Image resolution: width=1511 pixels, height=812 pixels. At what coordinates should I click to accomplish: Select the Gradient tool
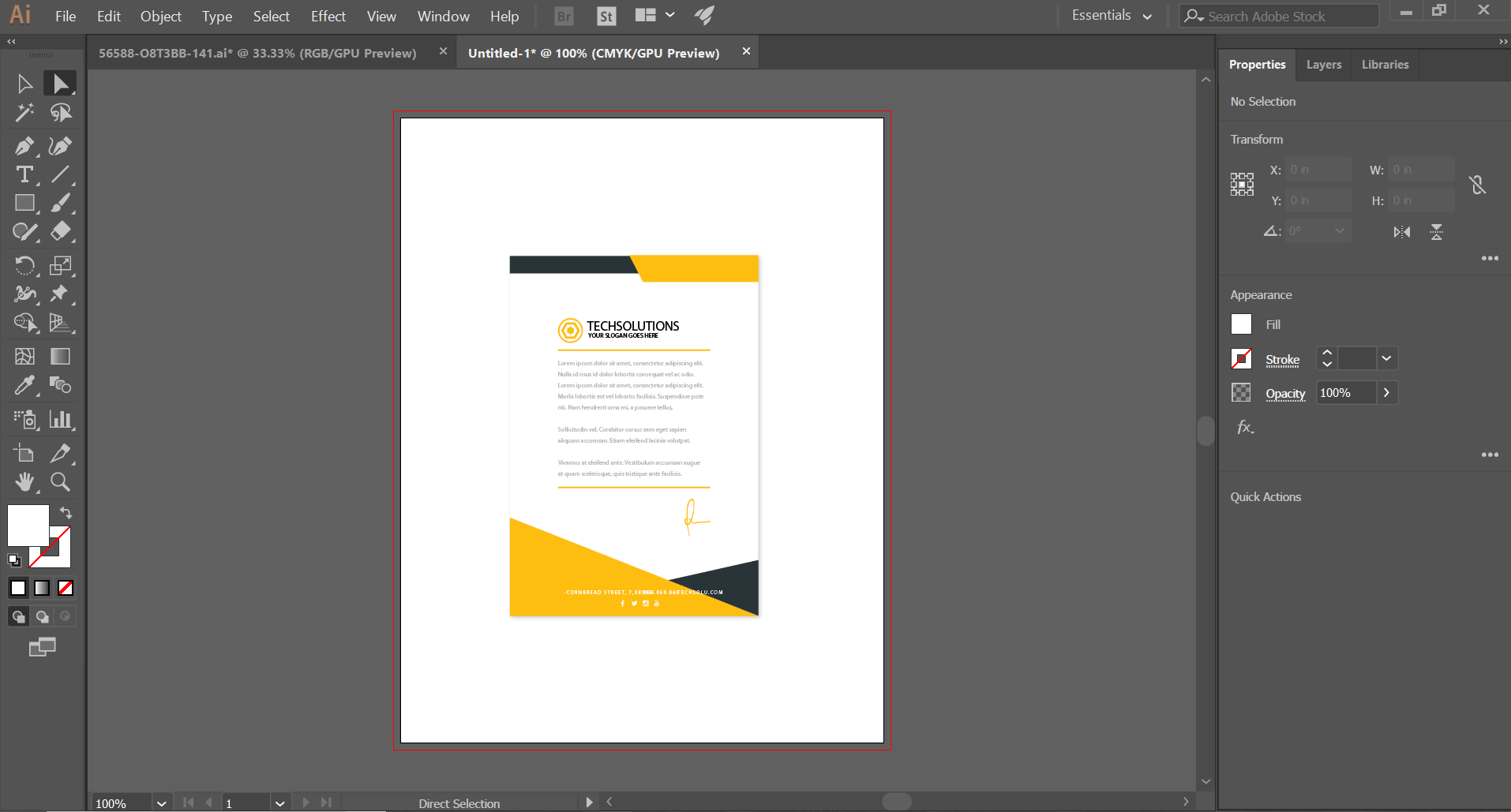(x=60, y=357)
